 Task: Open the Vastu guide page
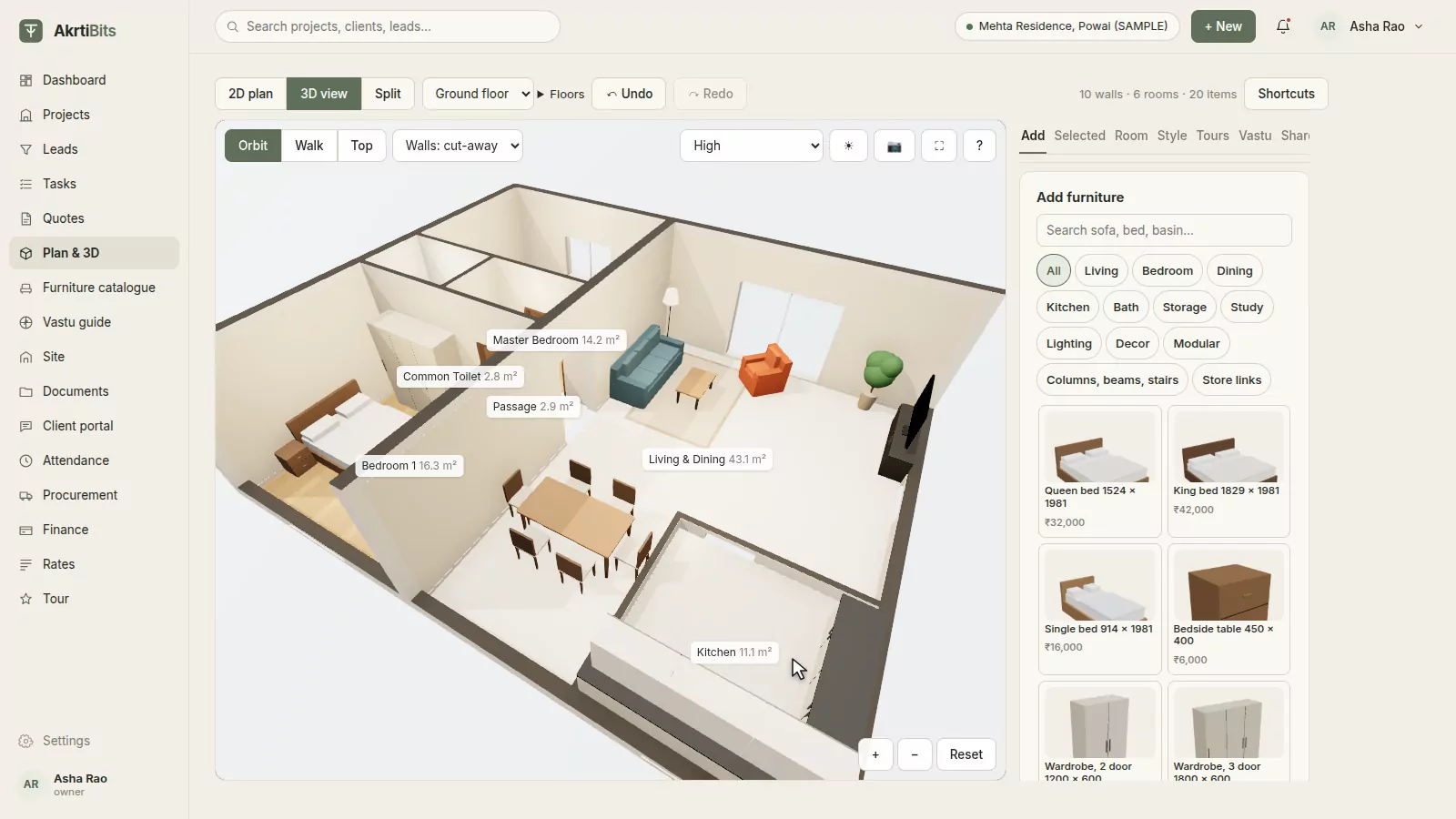click(x=94, y=322)
